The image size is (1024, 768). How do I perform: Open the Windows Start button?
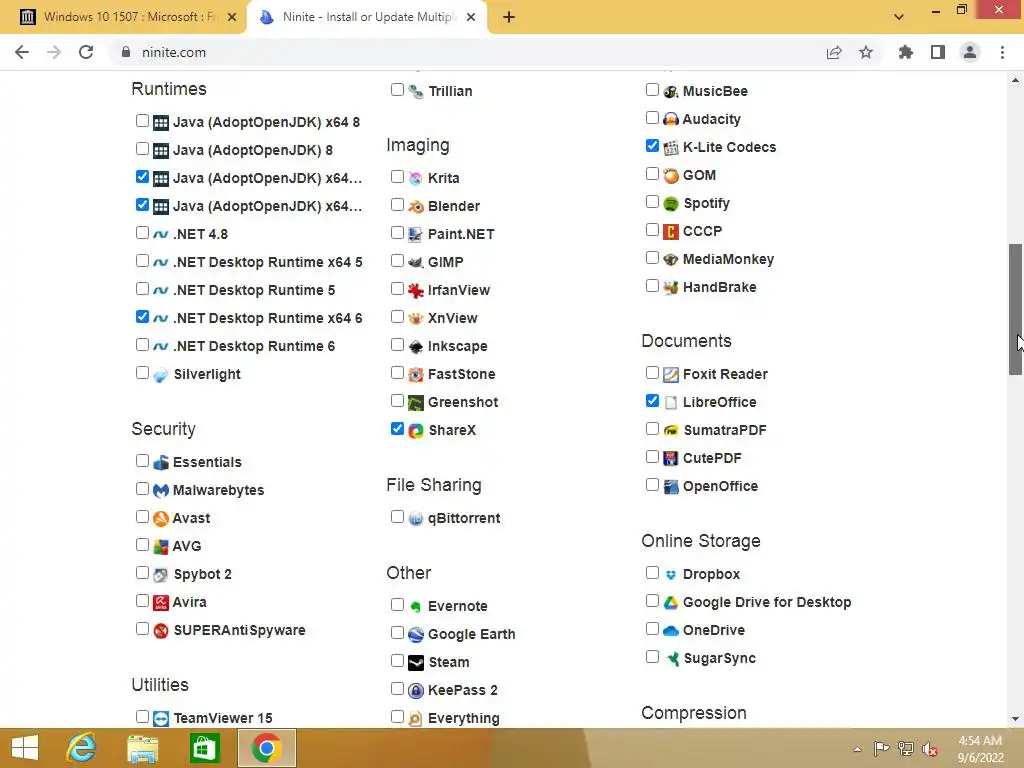[25, 748]
